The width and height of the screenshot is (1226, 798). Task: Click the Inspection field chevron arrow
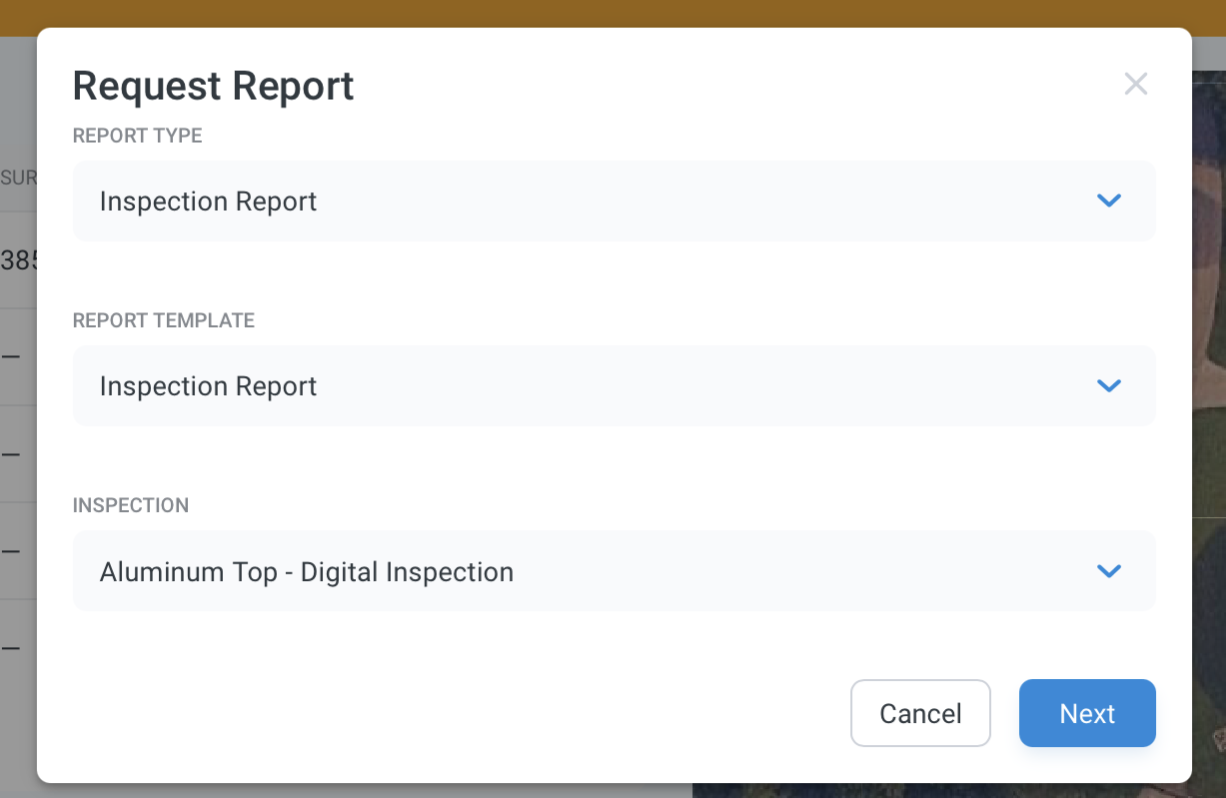(1108, 571)
